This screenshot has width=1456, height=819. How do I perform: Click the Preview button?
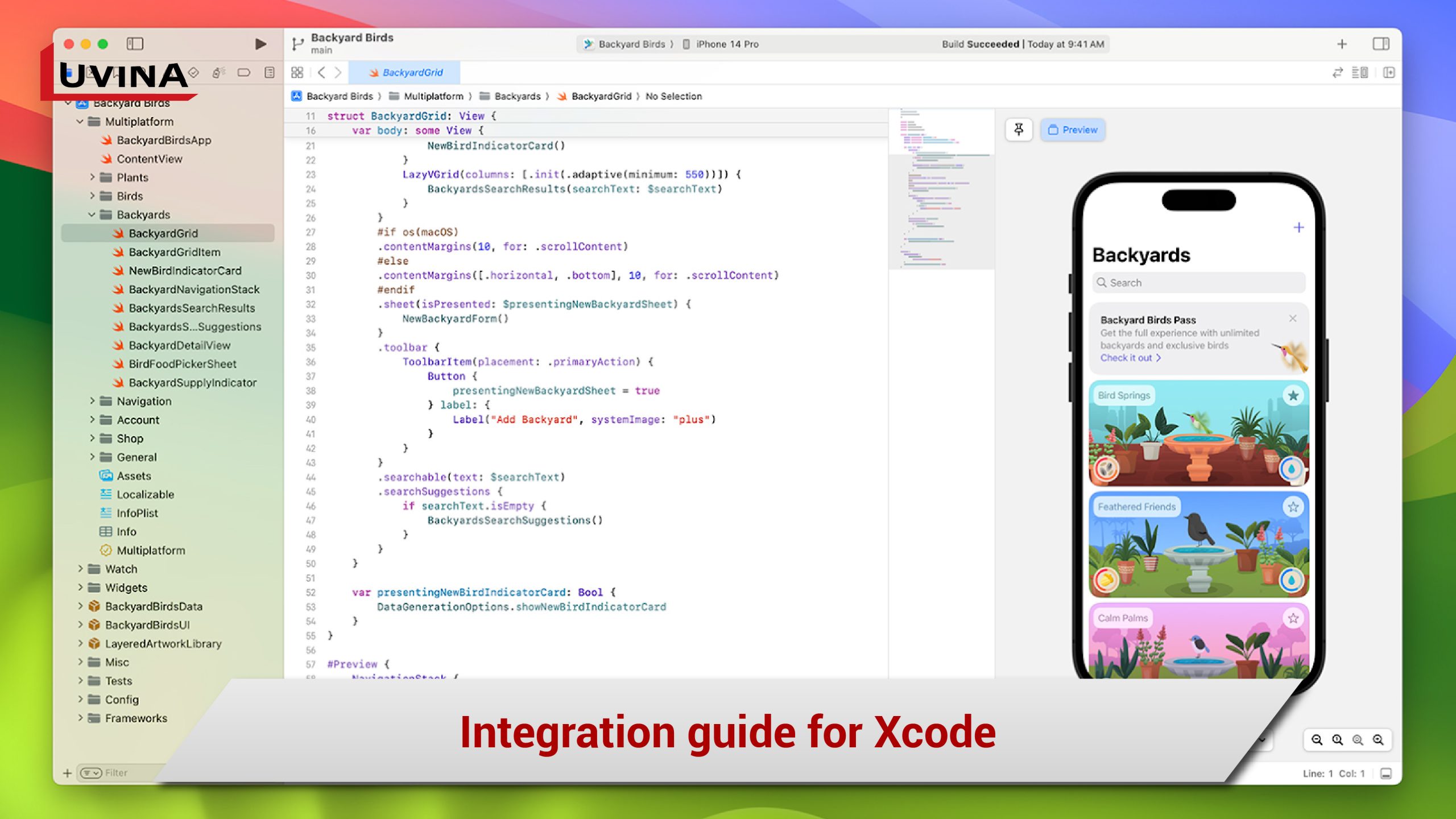pyautogui.click(x=1073, y=130)
